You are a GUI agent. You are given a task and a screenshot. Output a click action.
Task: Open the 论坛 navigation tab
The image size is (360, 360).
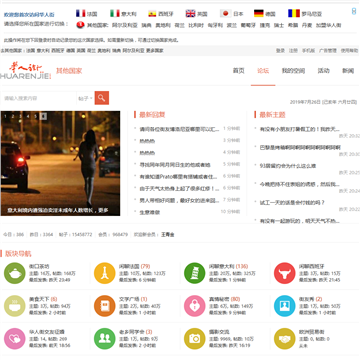point(263,71)
